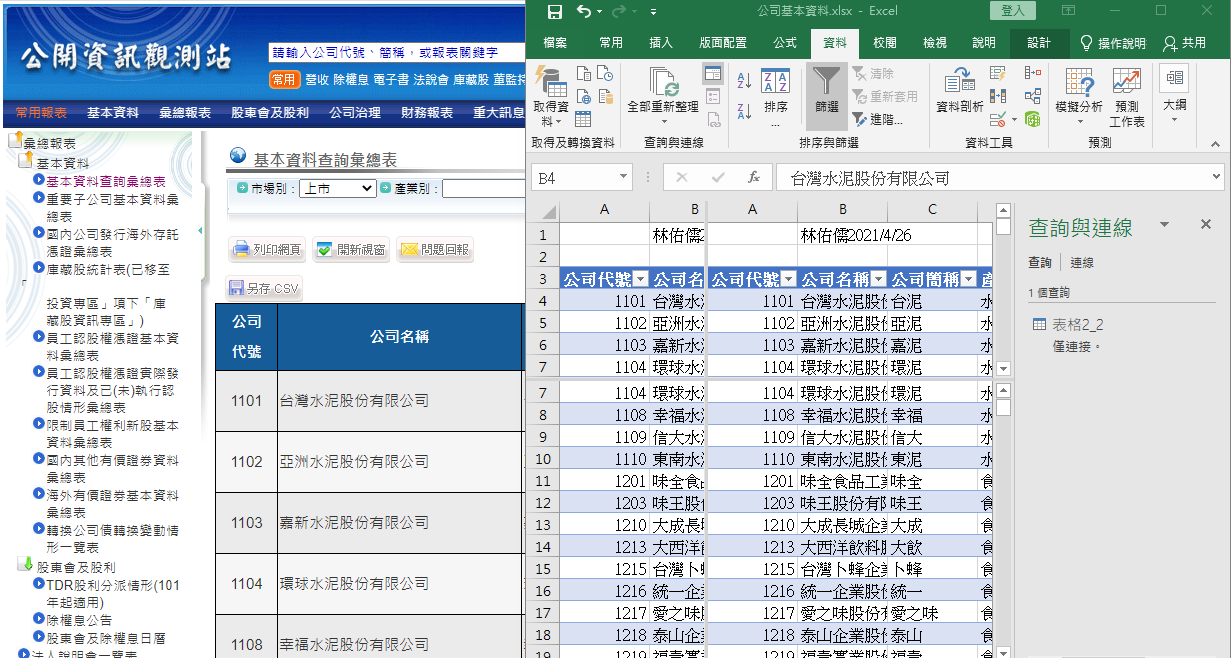Open 公司名稱 column filter dropdown in right pane

click(x=879, y=279)
